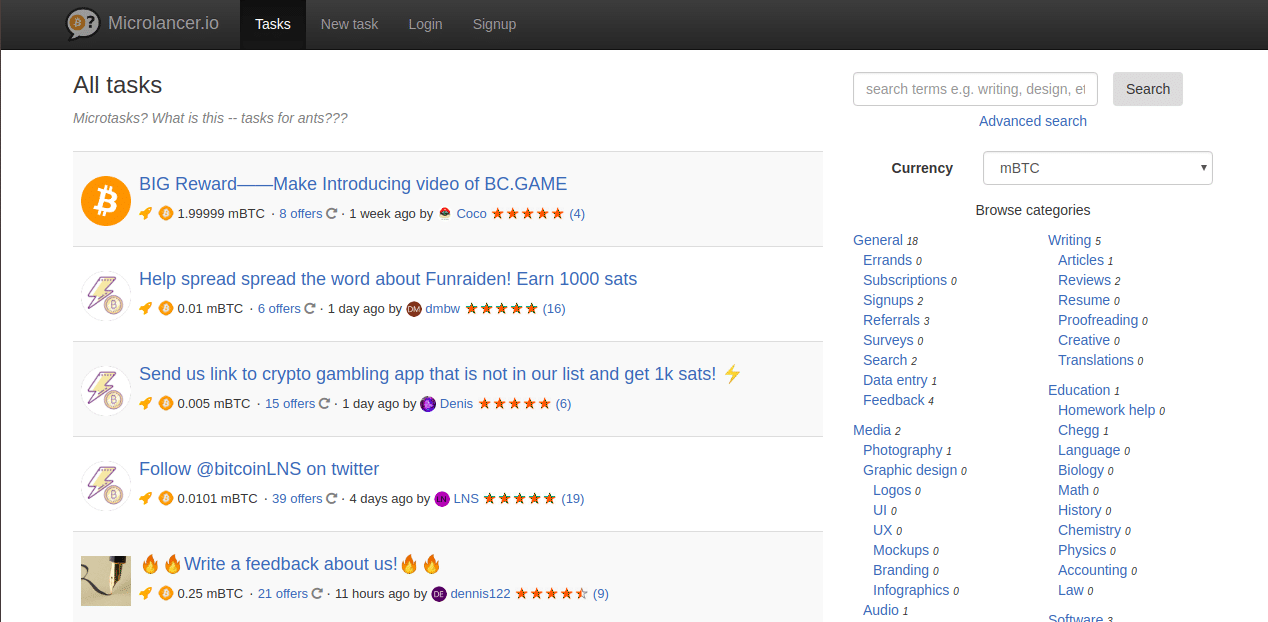
Task: Click the bitcoin coin icon beside 1.99999 mBTC
Action: point(166,213)
